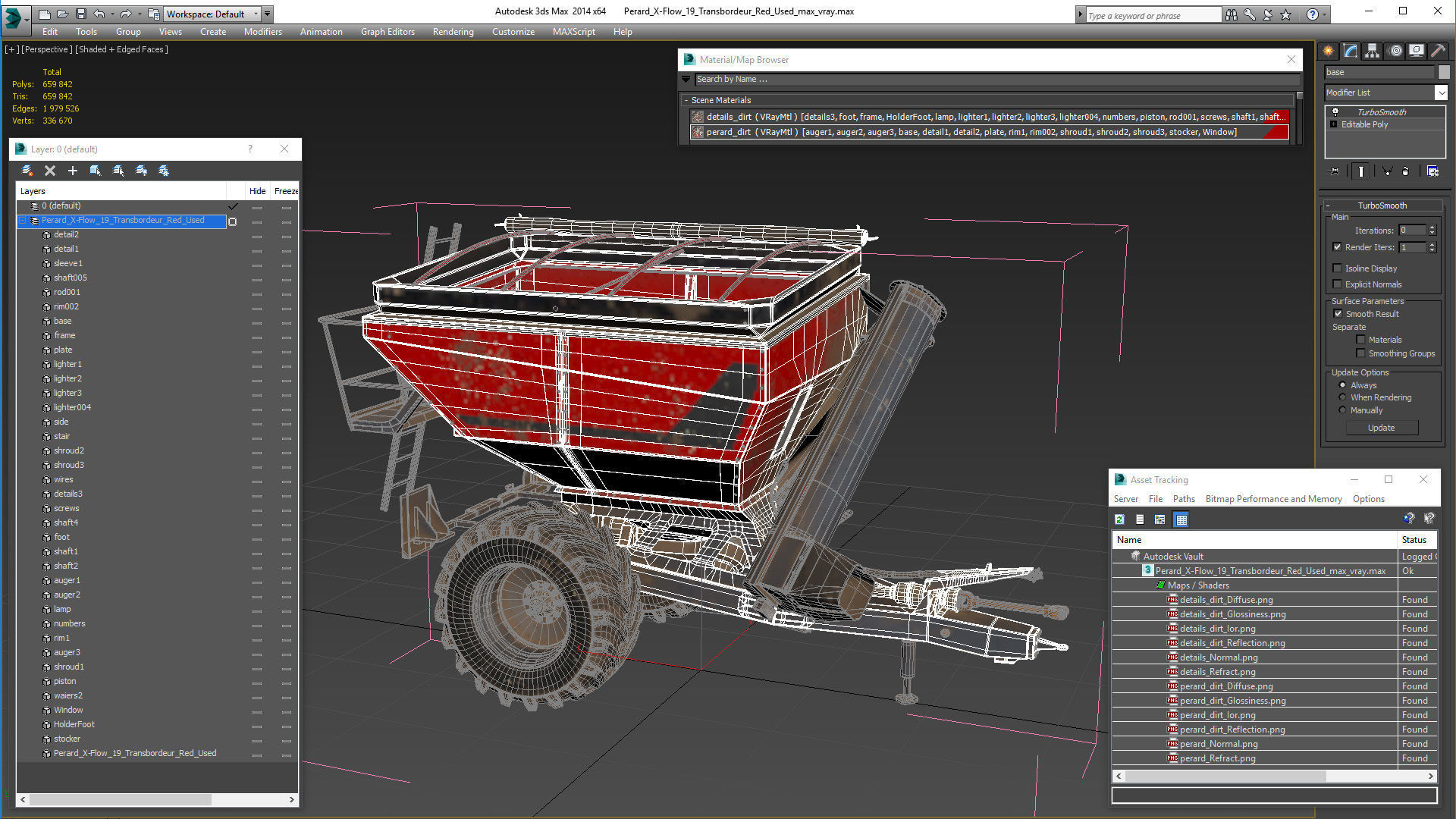Image resolution: width=1456 pixels, height=819 pixels.
Task: Open the Create command panel tab
Action: (x=1329, y=51)
